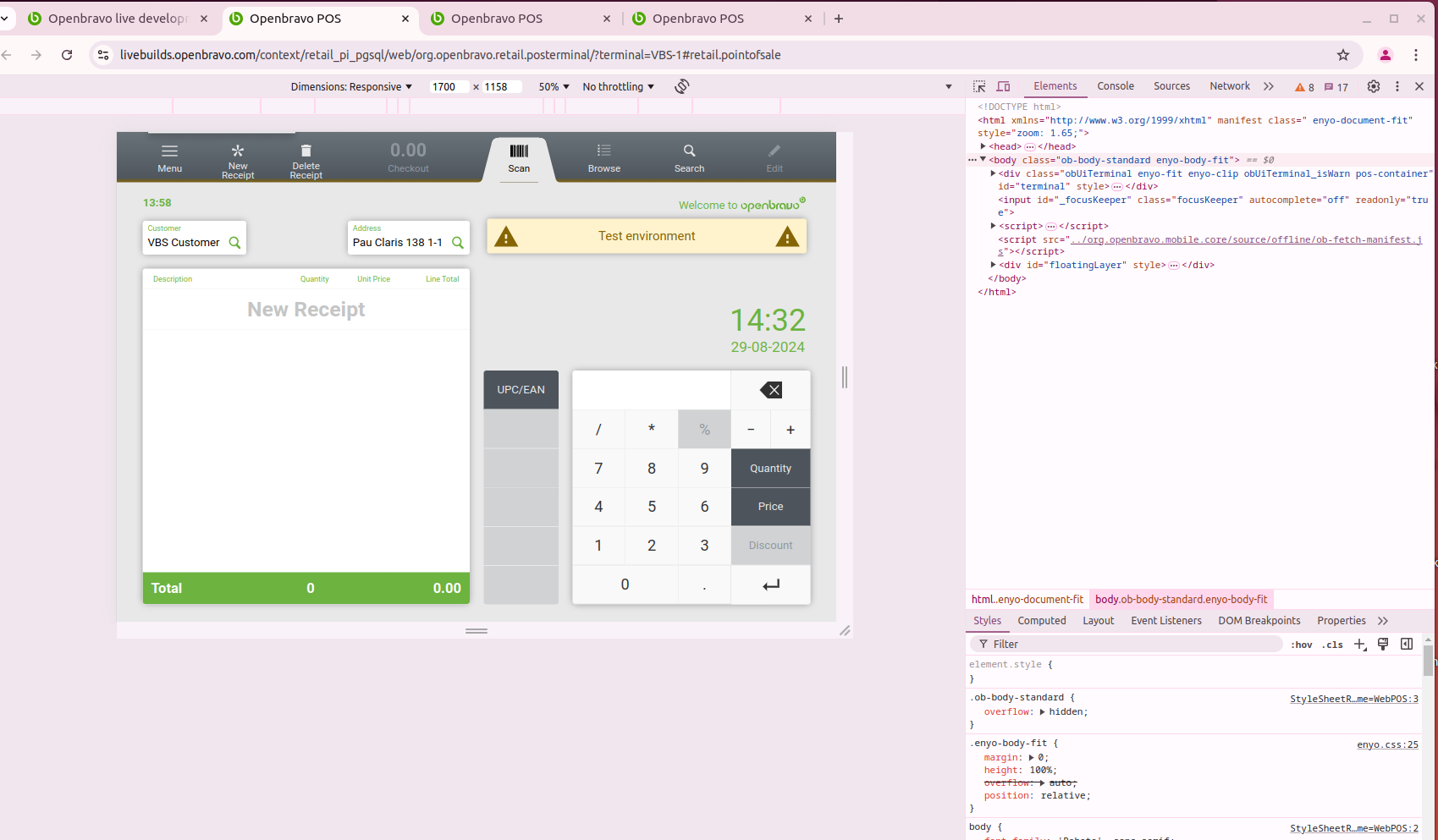The image size is (1438, 840).
Task: Toggle the :hov element state panel
Action: pyautogui.click(x=1301, y=645)
